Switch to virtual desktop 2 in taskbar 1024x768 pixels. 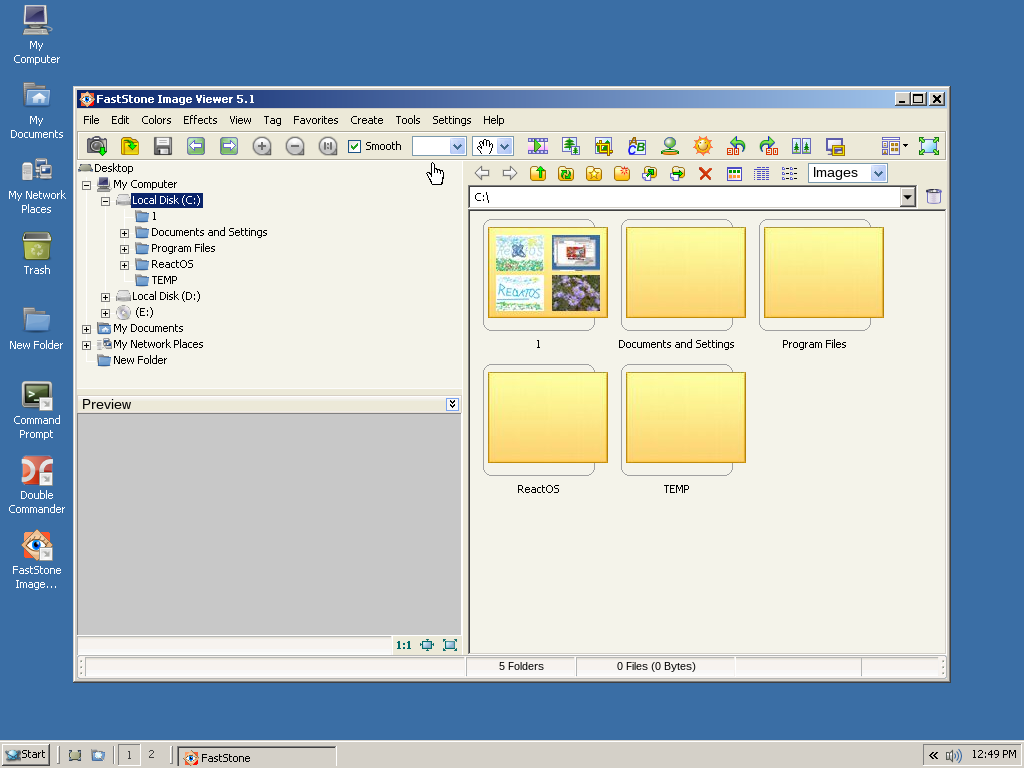152,755
